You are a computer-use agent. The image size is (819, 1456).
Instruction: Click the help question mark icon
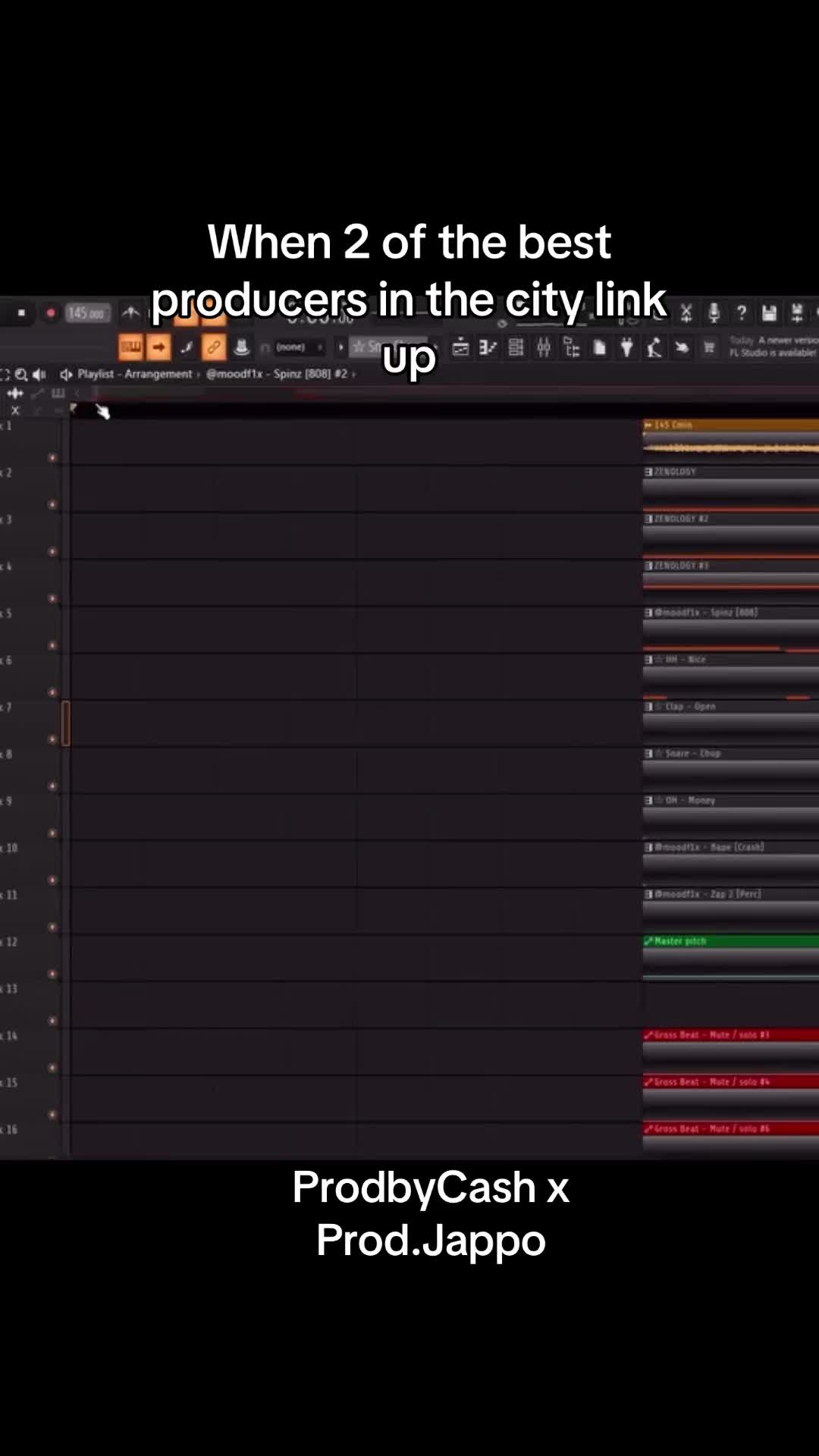pos(742,312)
